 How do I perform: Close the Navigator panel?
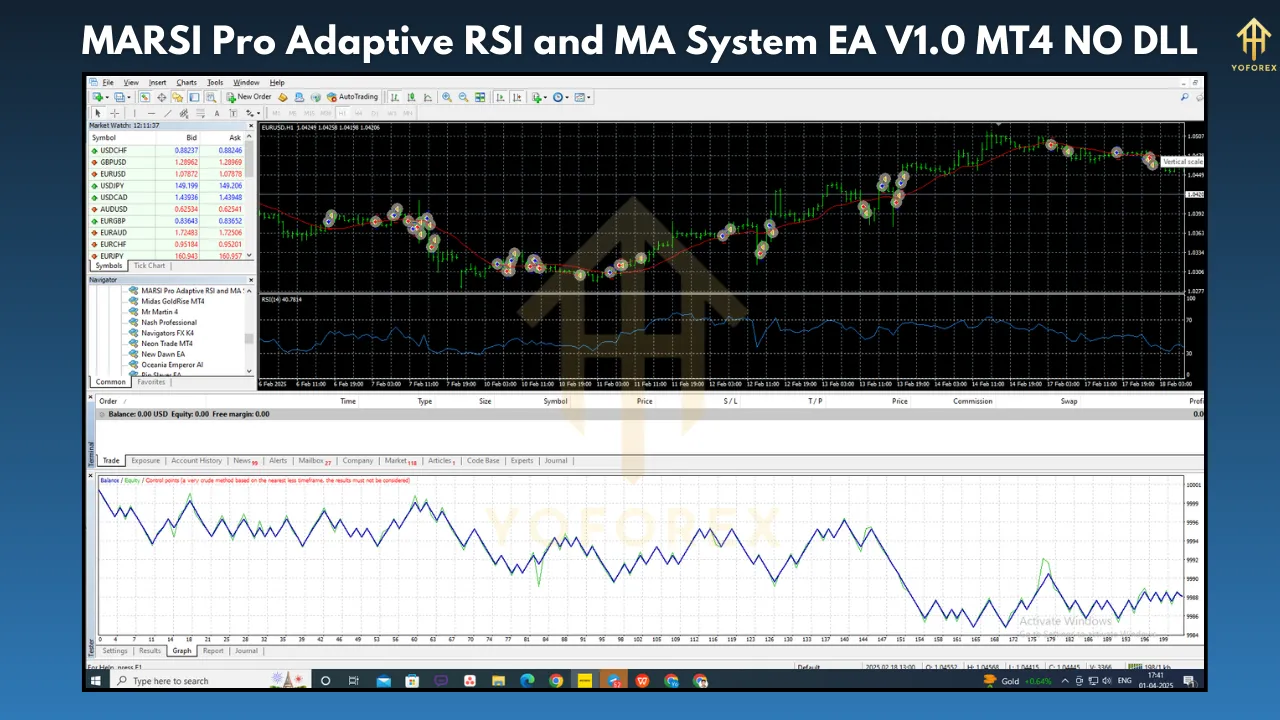pyautogui.click(x=251, y=280)
